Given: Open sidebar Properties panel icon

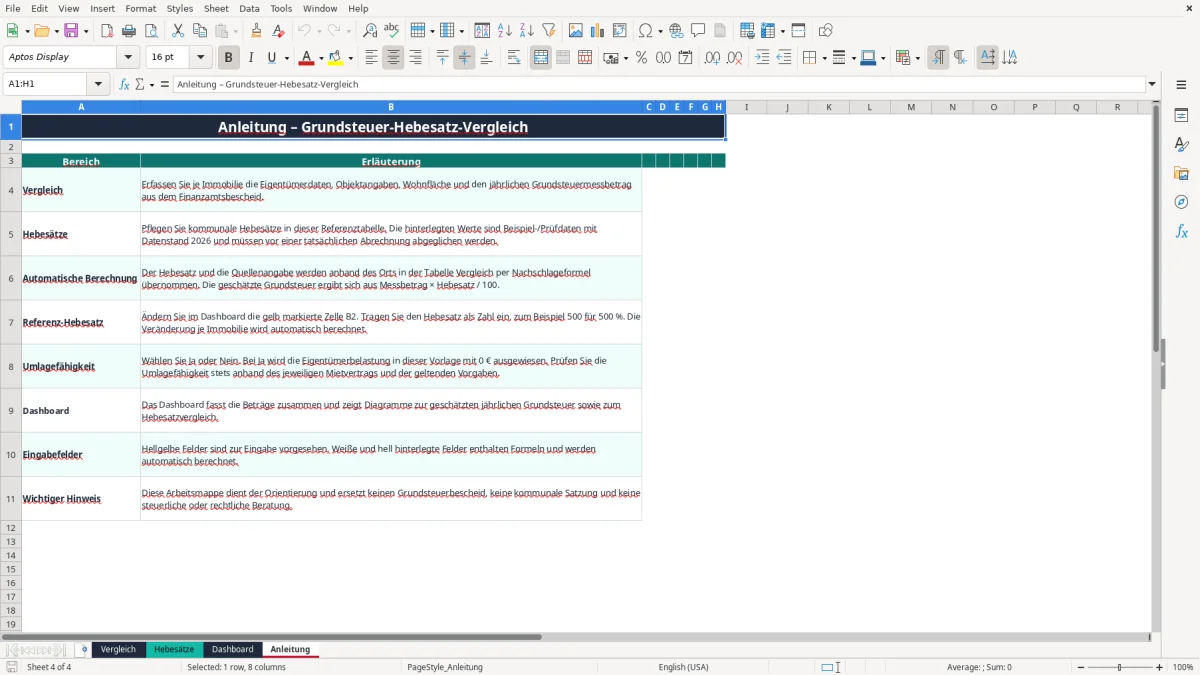Looking at the screenshot, I should point(1181,115).
